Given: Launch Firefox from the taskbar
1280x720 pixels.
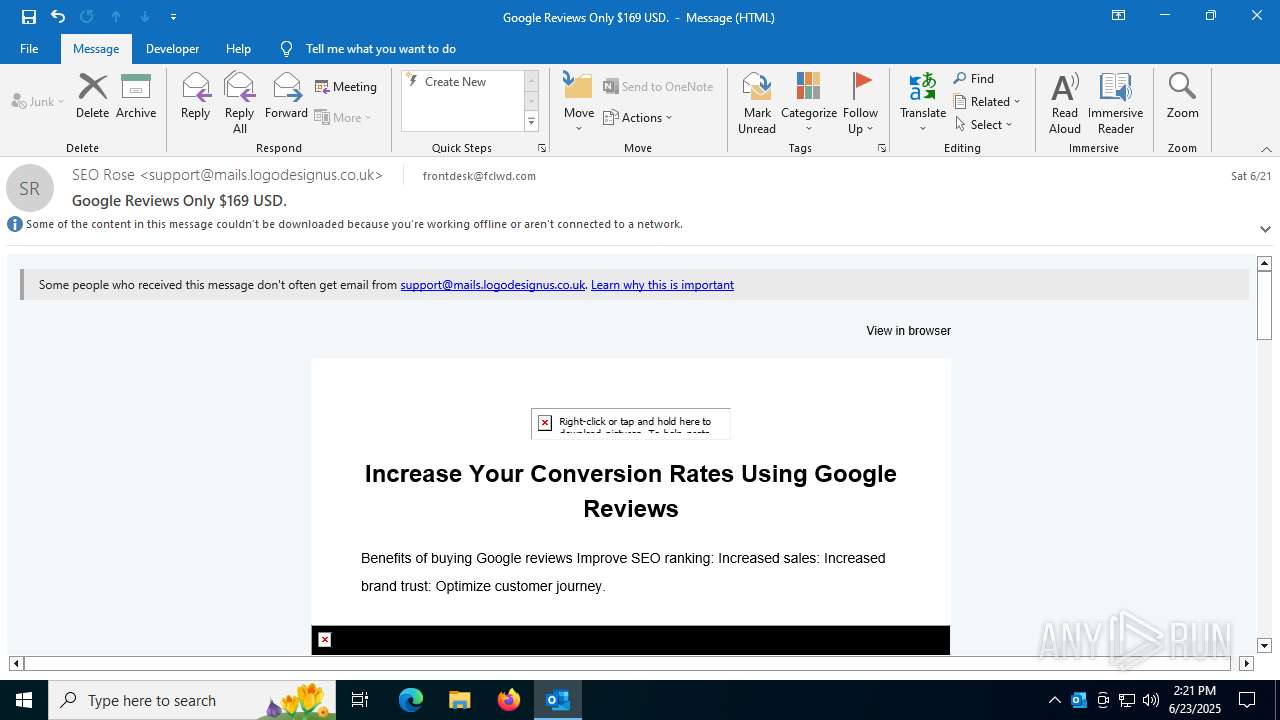Looking at the screenshot, I should (508, 700).
